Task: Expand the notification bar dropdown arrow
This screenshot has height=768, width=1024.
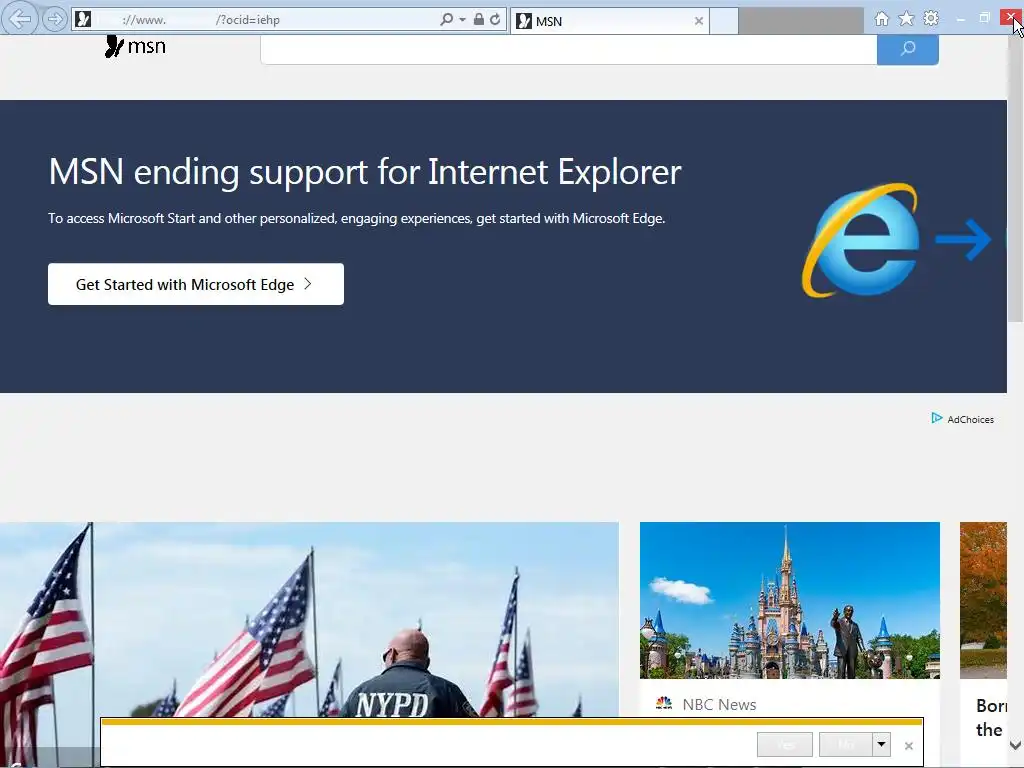Action: click(882, 744)
